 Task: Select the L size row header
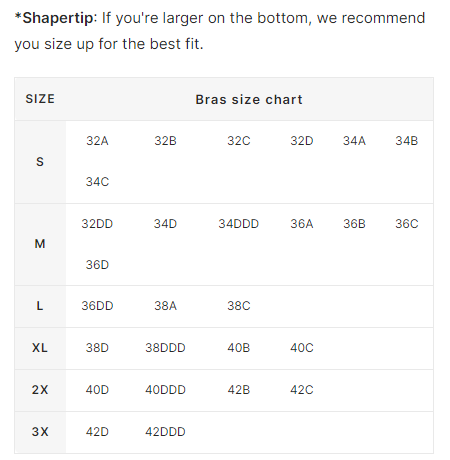click(40, 306)
